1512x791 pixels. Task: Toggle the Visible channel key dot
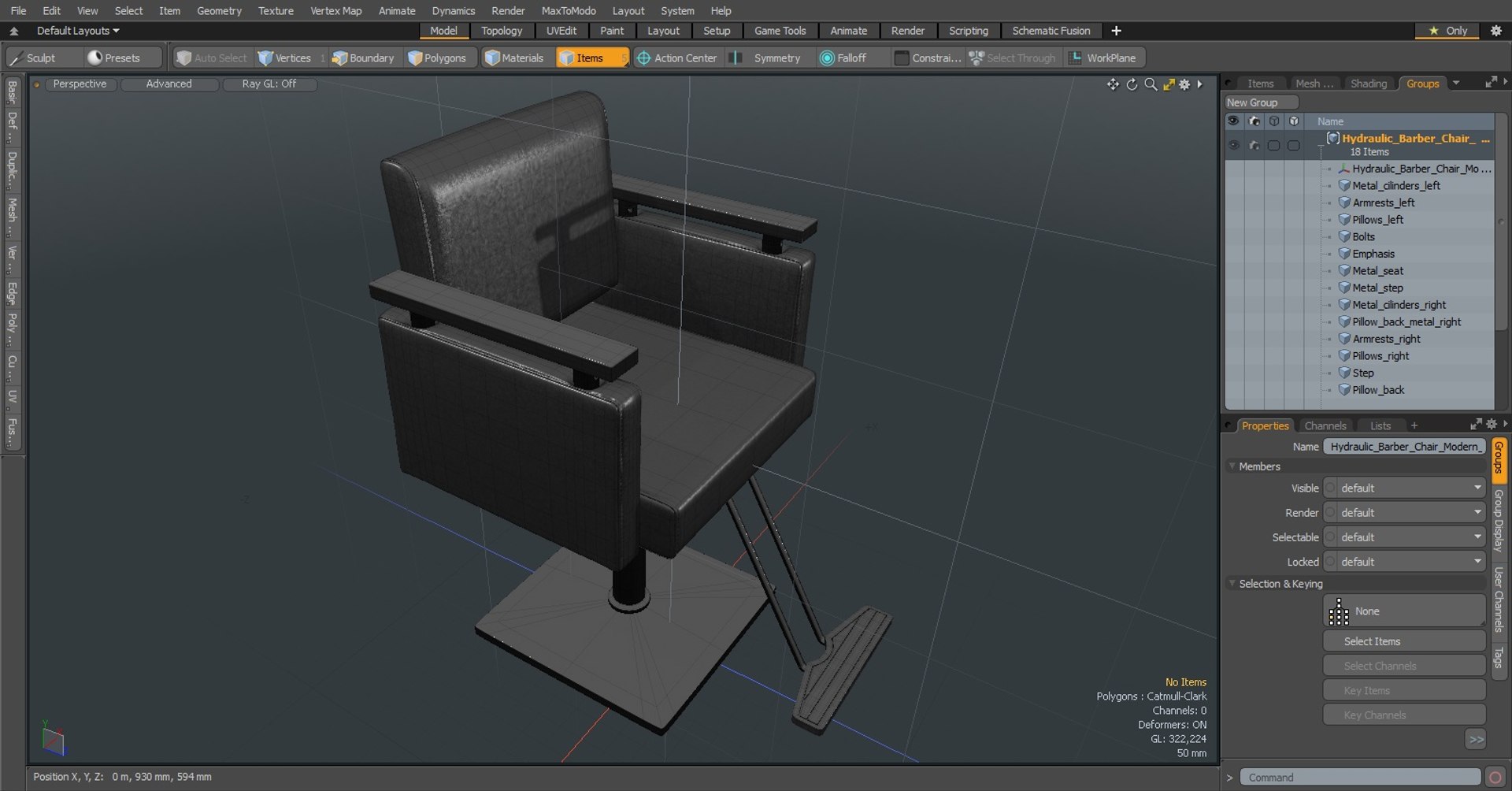pyautogui.click(x=1331, y=488)
